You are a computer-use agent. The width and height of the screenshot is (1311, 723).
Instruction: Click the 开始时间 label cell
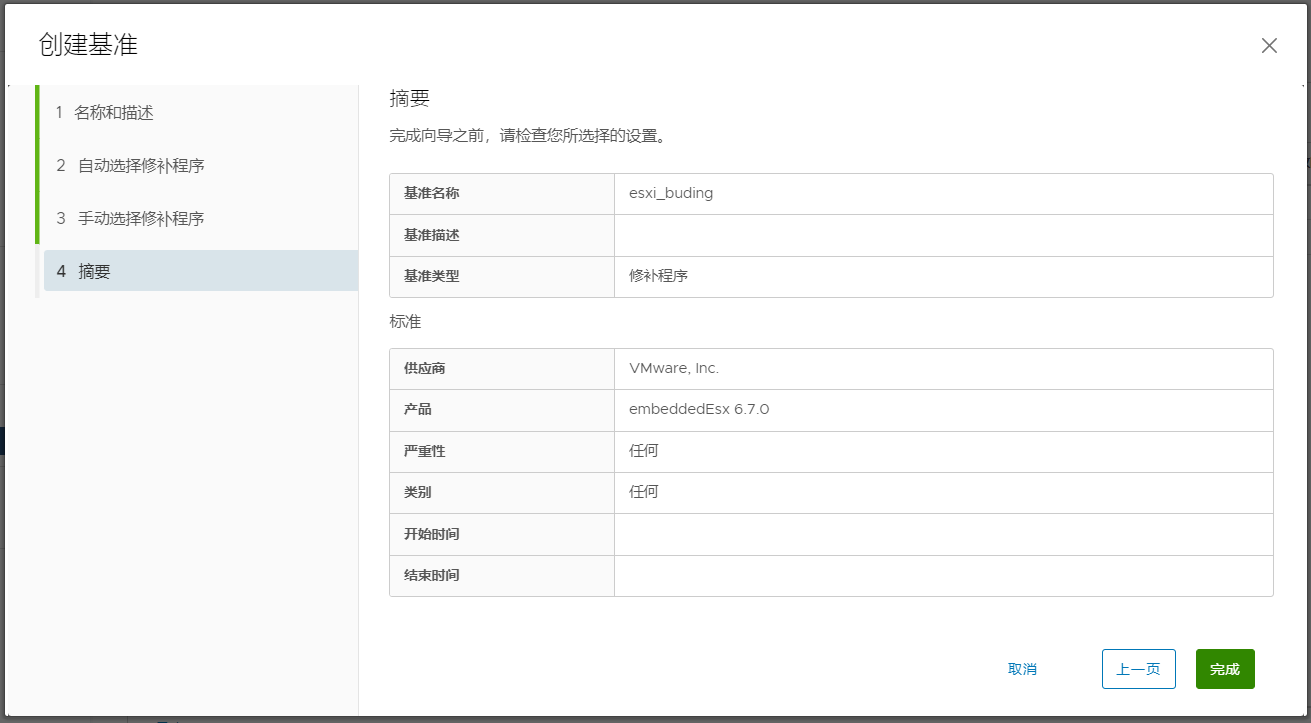coord(502,534)
